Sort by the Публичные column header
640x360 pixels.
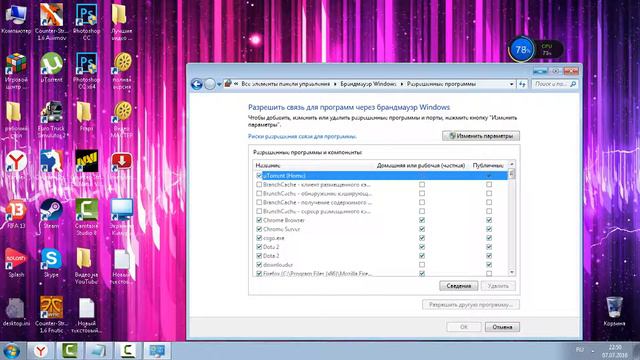click(x=488, y=165)
